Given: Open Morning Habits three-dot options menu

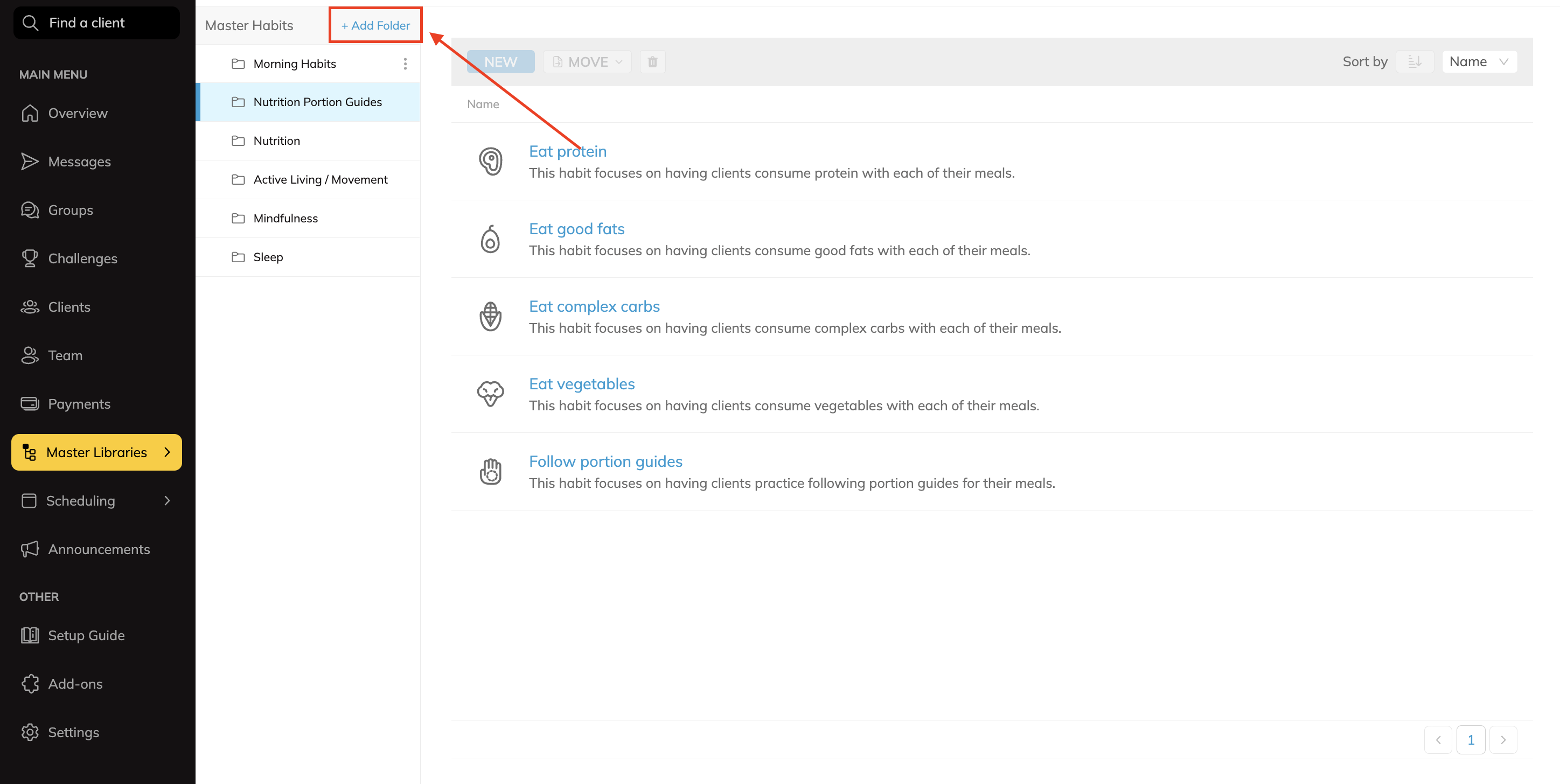Looking at the screenshot, I should click(405, 64).
